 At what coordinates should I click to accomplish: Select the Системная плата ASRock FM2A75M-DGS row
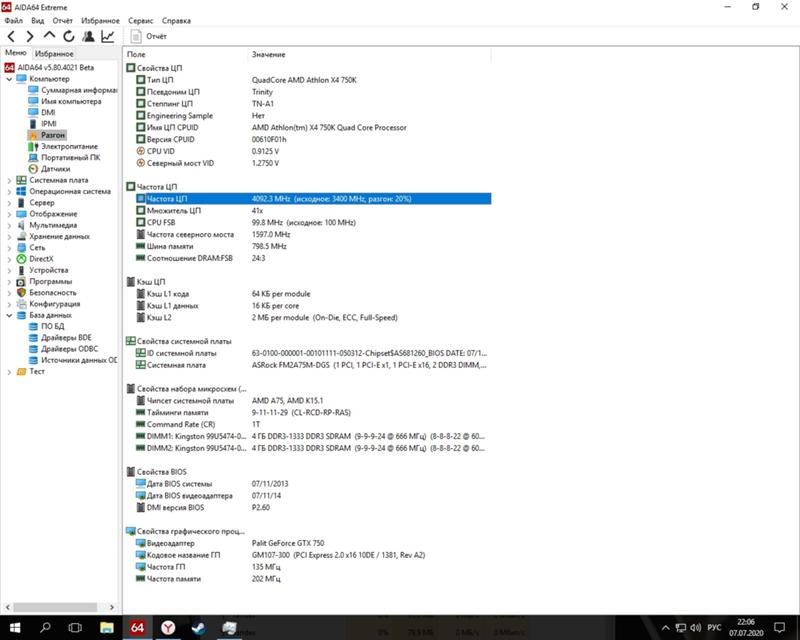pos(308,365)
